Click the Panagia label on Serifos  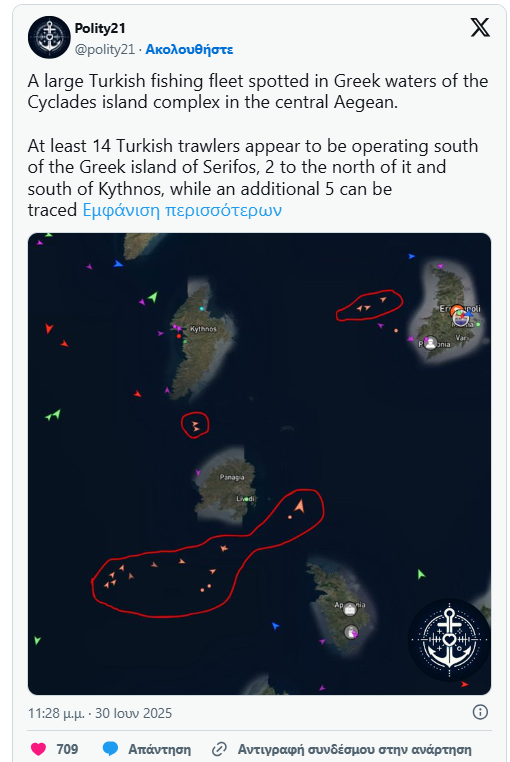pos(232,477)
